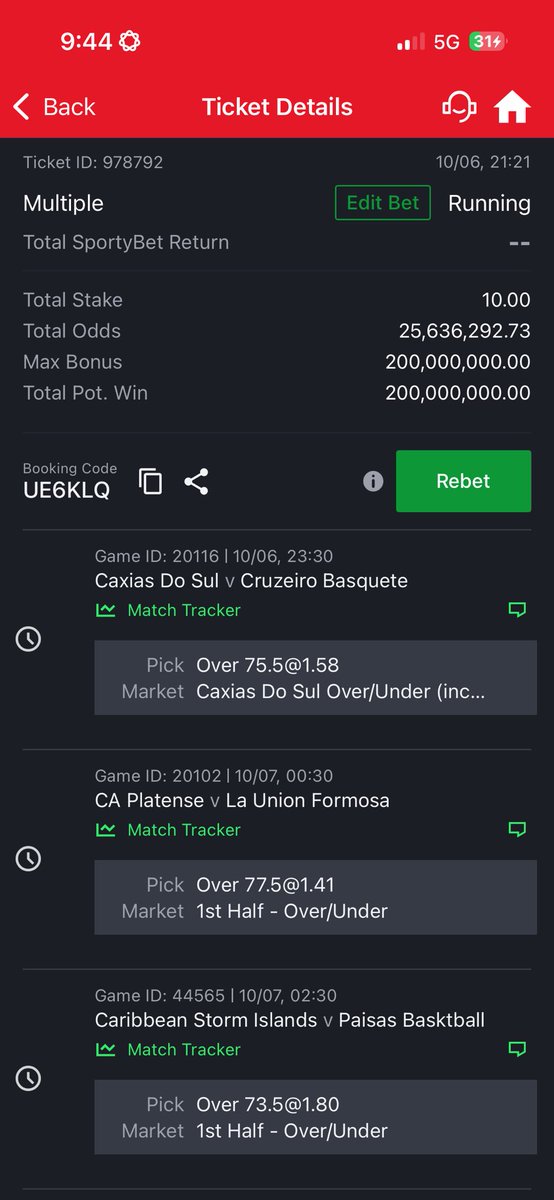The height and width of the screenshot is (1200, 554).
Task: Open Match Tracker for CA Platense
Action: (x=168, y=830)
